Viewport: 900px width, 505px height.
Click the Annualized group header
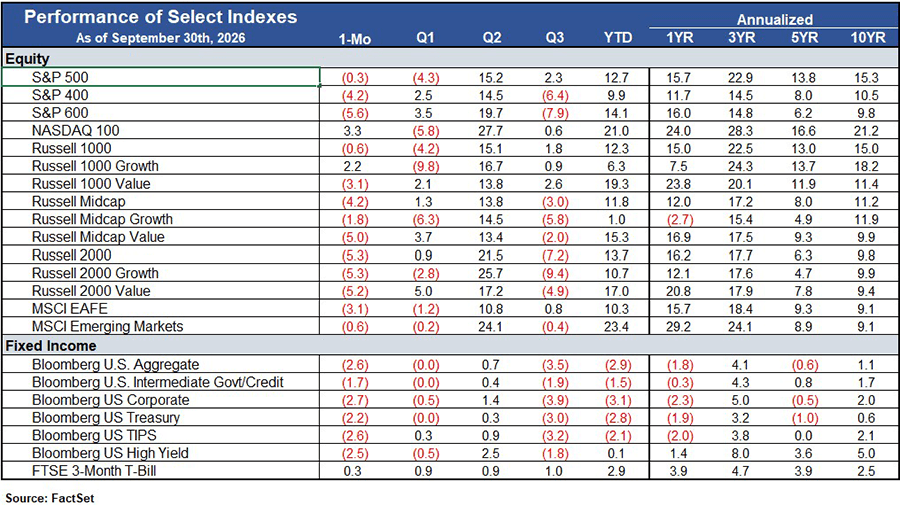pos(775,20)
